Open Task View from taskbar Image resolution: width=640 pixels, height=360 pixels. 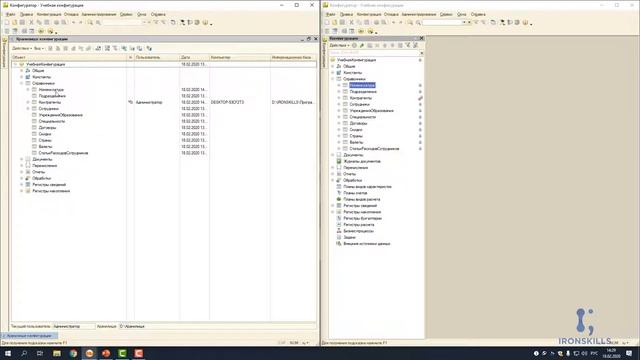coord(40,353)
